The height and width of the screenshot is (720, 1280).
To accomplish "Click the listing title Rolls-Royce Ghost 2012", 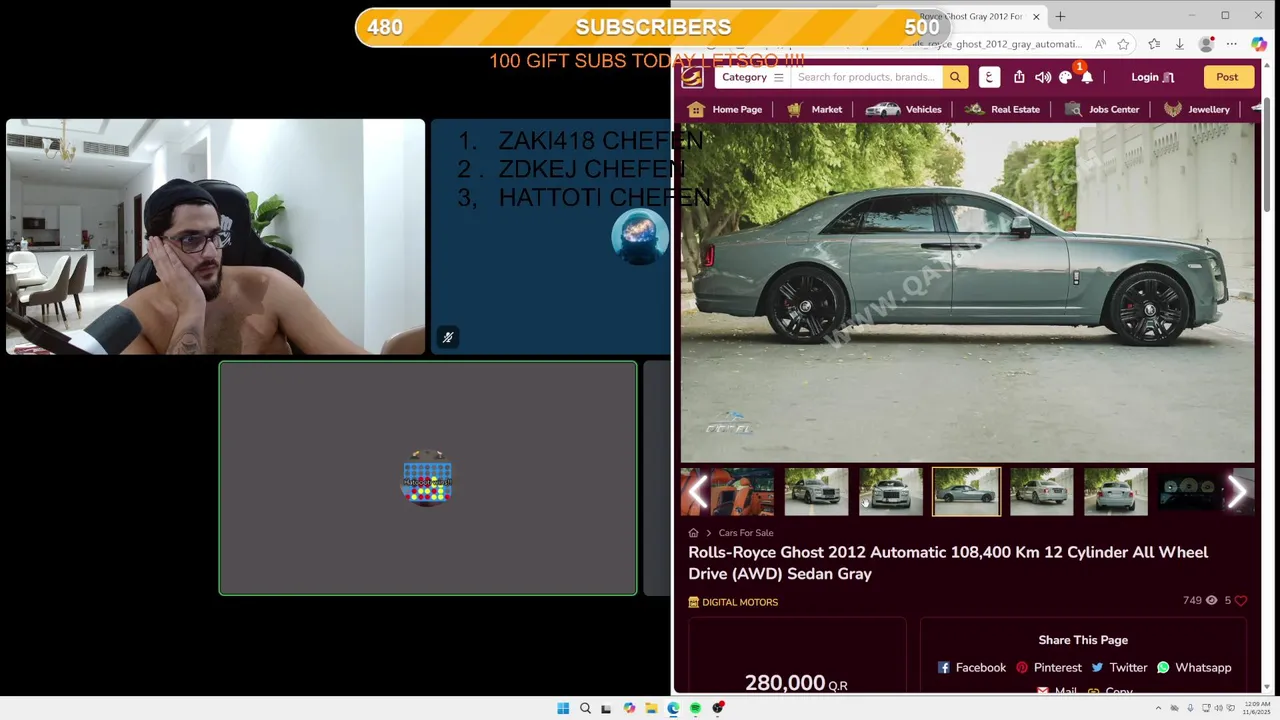I will [948, 563].
